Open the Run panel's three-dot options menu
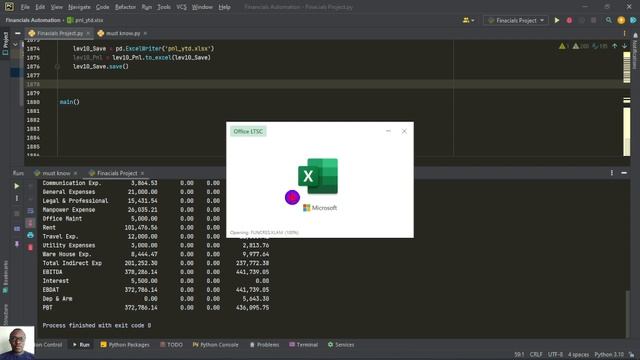This screenshot has height=360, width=640. click(611, 173)
